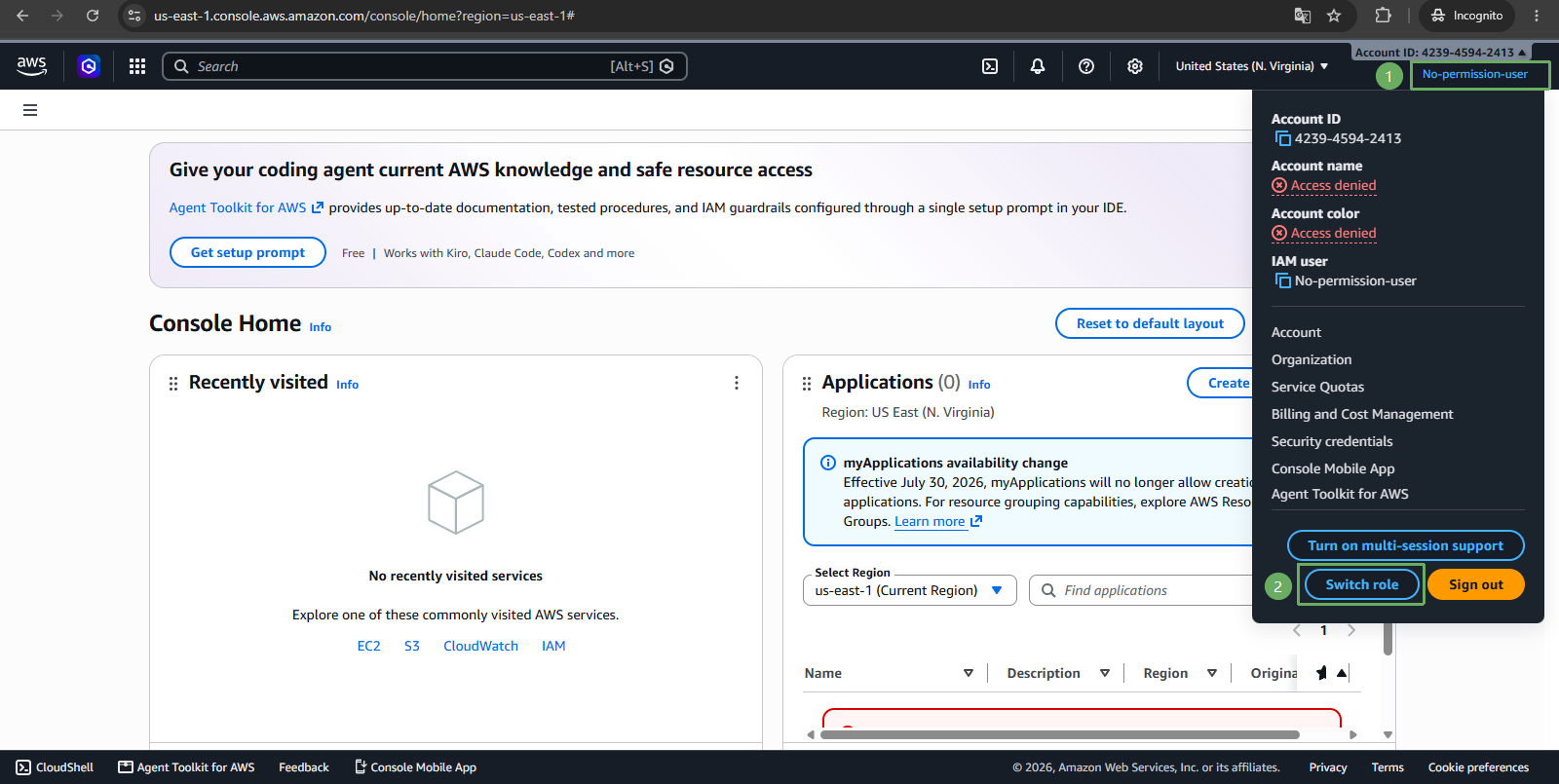Open the S3 service link

click(412, 646)
